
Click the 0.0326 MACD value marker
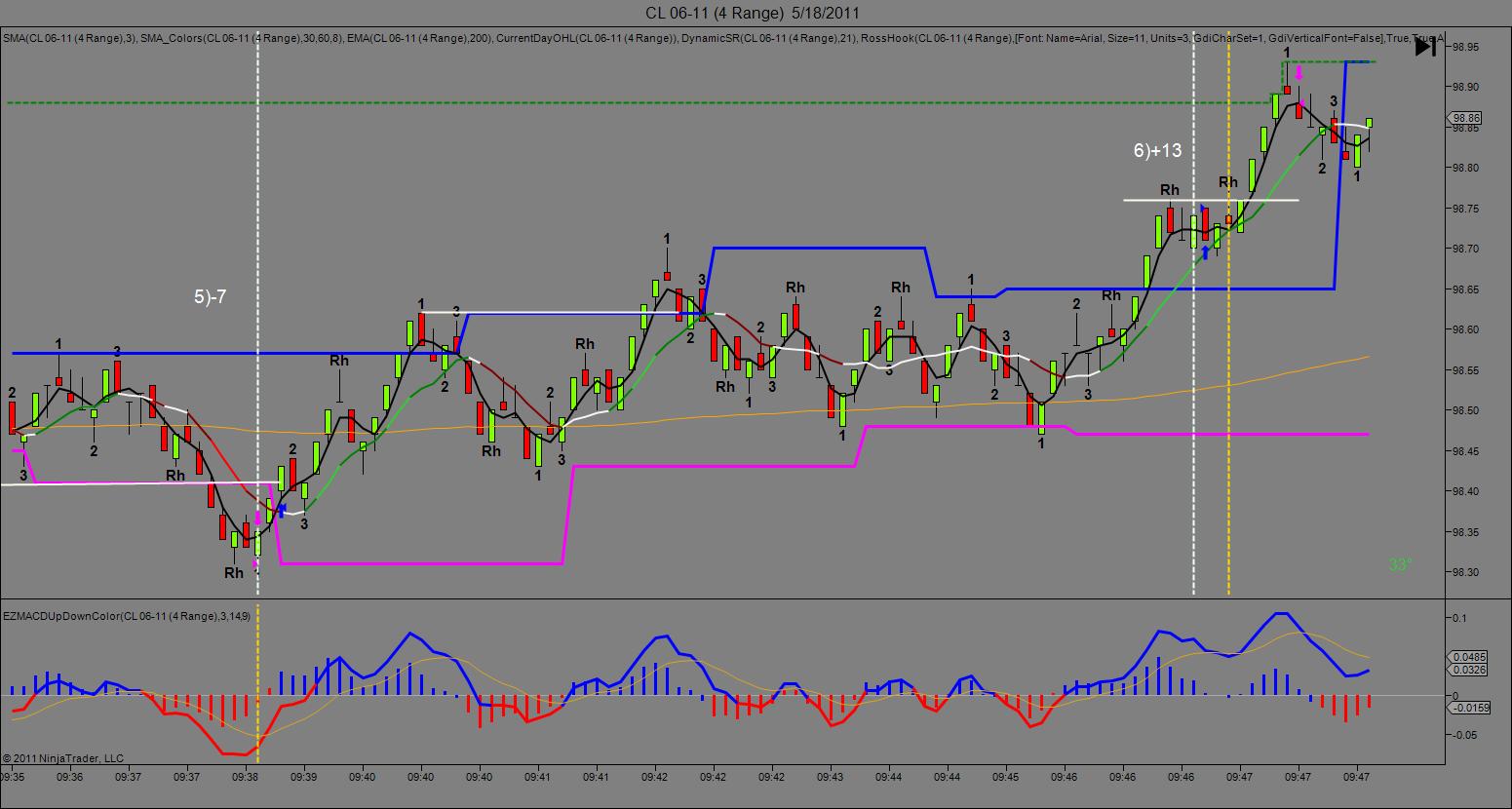[1469, 670]
